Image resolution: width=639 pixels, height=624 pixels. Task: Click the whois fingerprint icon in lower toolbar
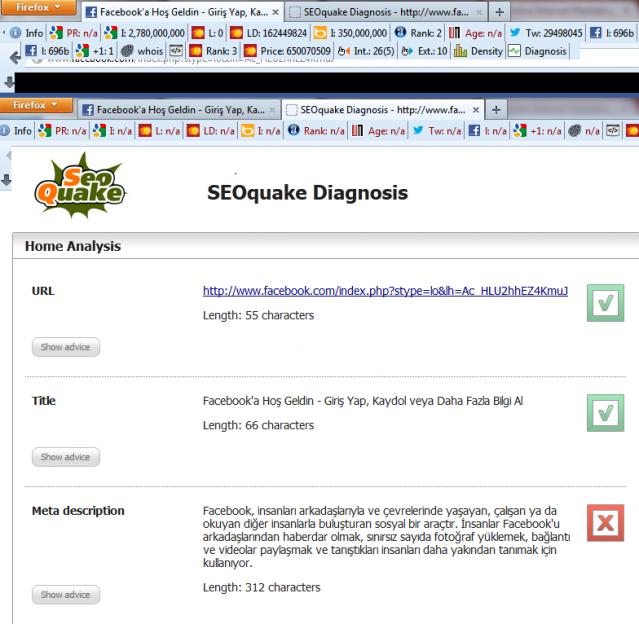pyautogui.click(x=574, y=131)
